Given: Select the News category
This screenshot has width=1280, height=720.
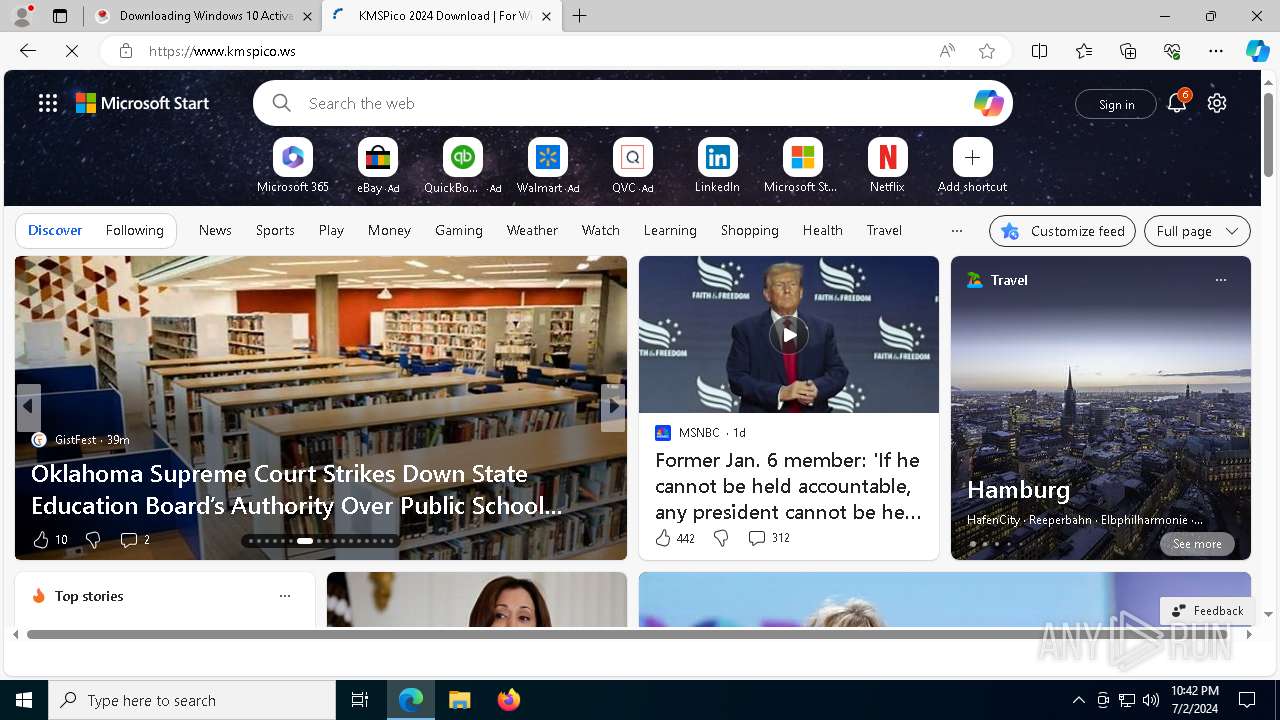Looking at the screenshot, I should click(215, 230).
